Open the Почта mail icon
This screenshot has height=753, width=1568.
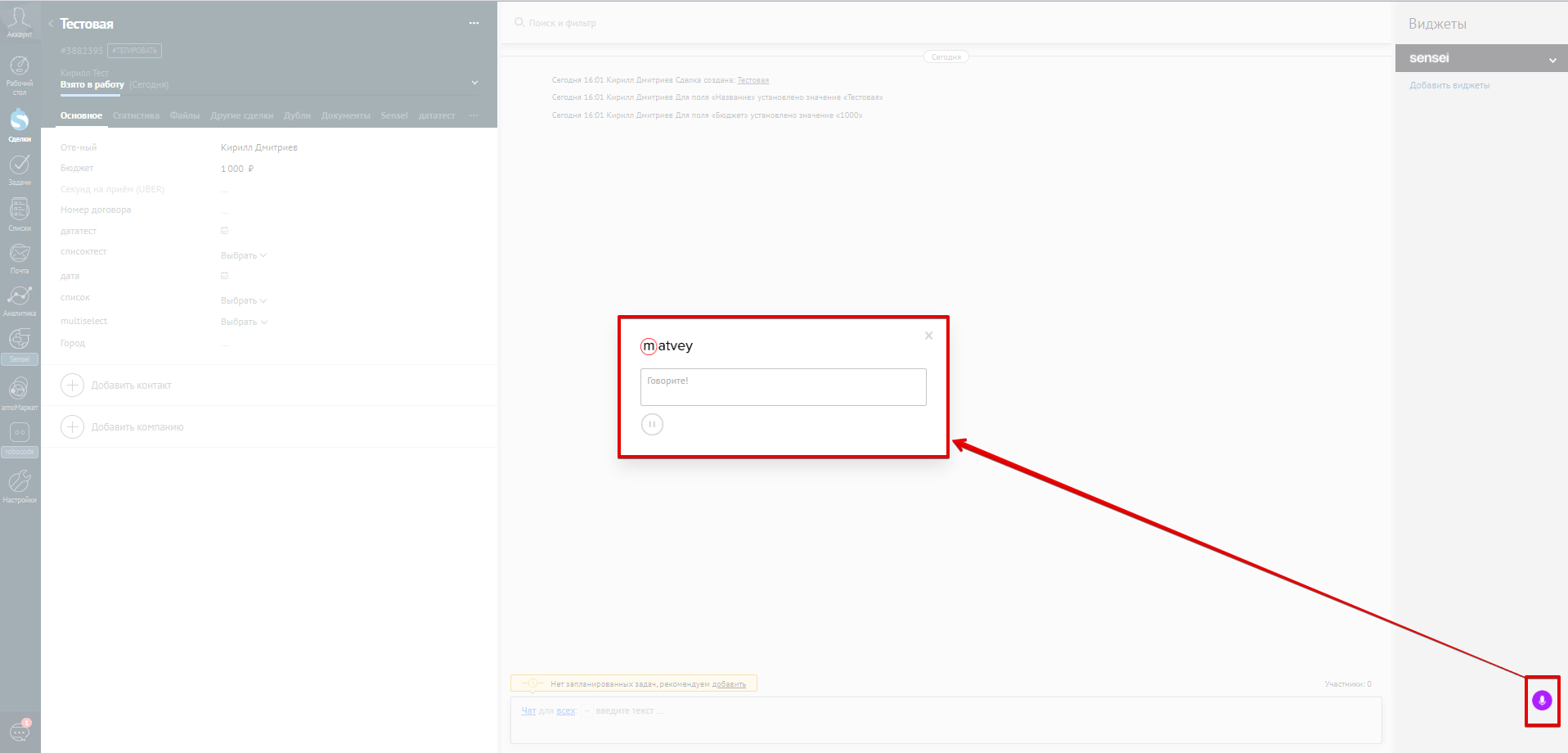point(20,258)
